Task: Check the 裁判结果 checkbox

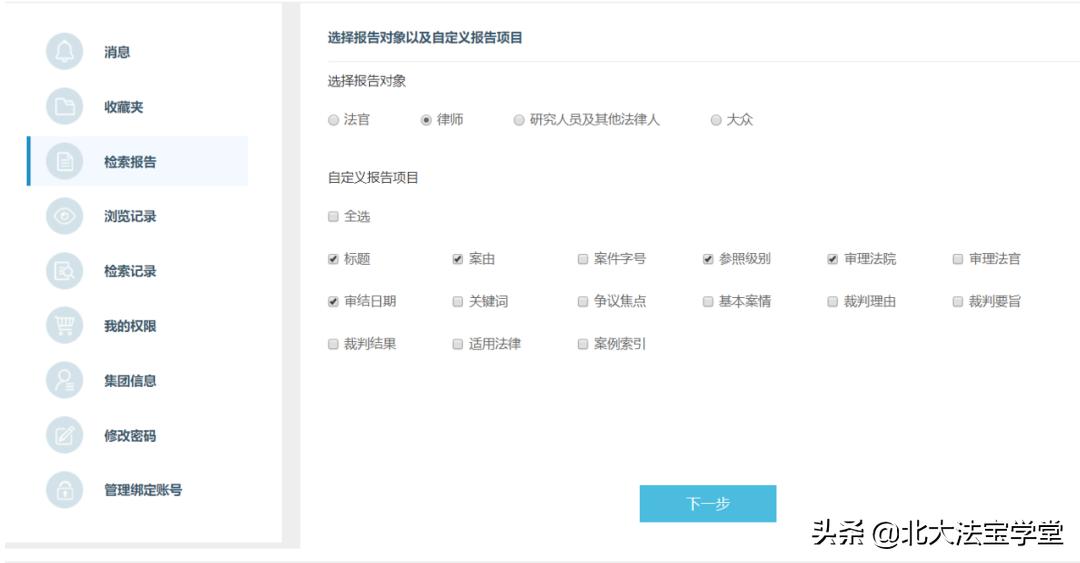Action: tap(333, 344)
